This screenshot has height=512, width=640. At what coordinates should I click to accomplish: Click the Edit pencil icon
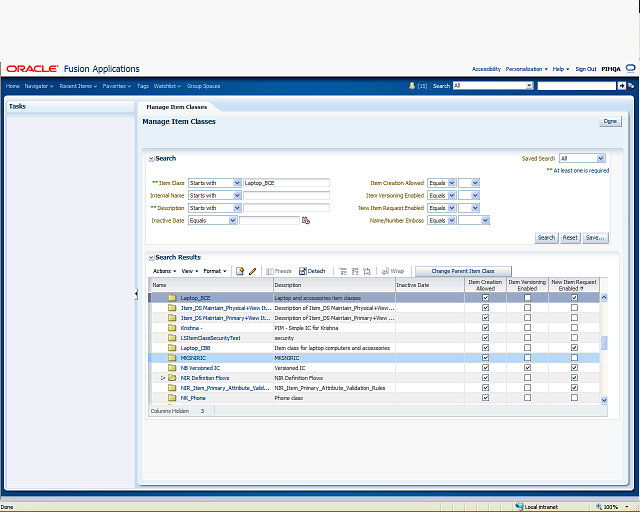(253, 271)
